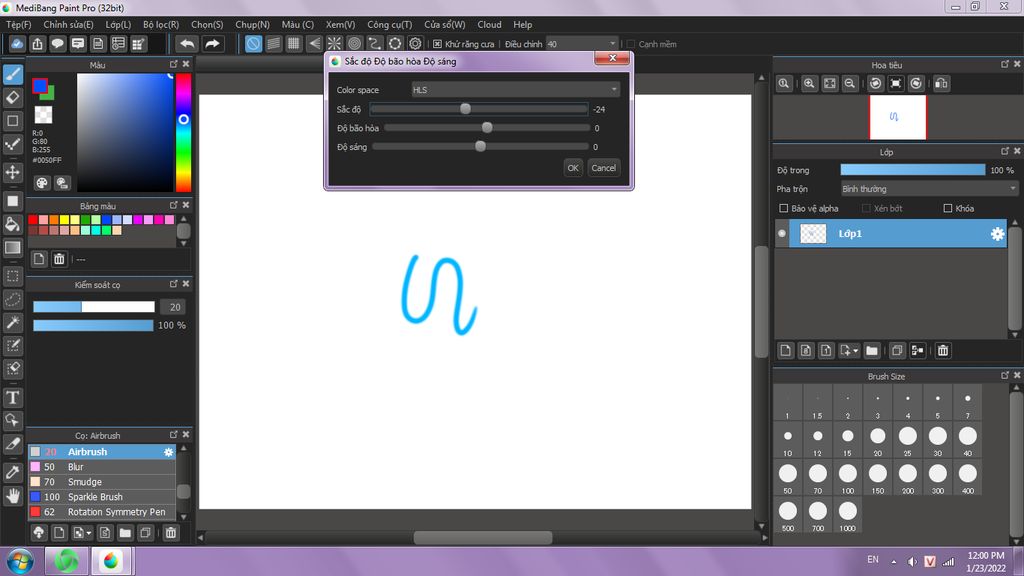The width and height of the screenshot is (1024, 576).
Task: Choose brush size 100 preset
Action: (848, 479)
